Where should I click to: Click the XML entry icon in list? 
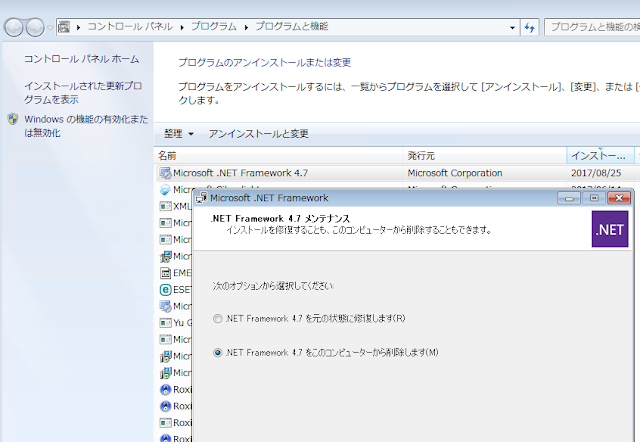click(x=165, y=207)
